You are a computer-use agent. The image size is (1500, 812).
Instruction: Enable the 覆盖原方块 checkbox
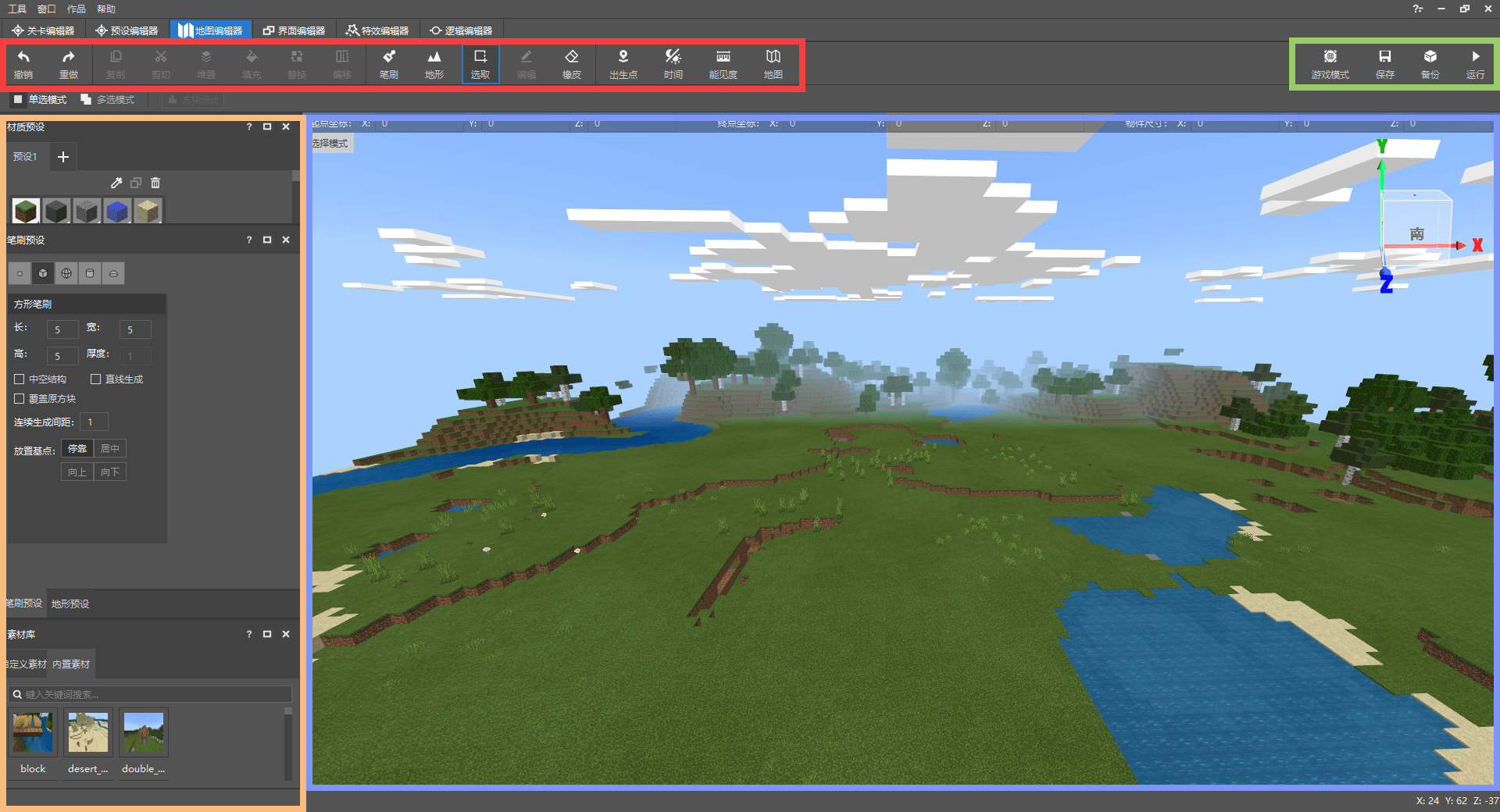point(20,399)
